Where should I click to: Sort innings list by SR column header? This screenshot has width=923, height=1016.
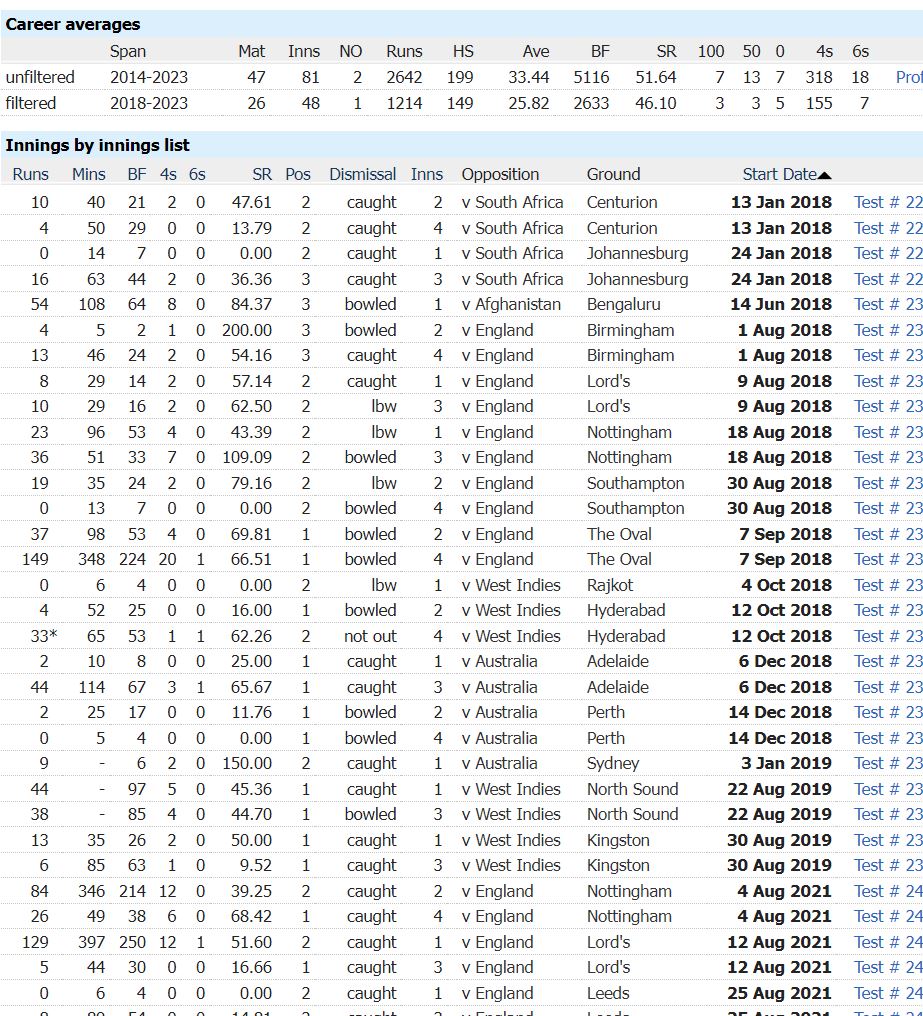262,174
